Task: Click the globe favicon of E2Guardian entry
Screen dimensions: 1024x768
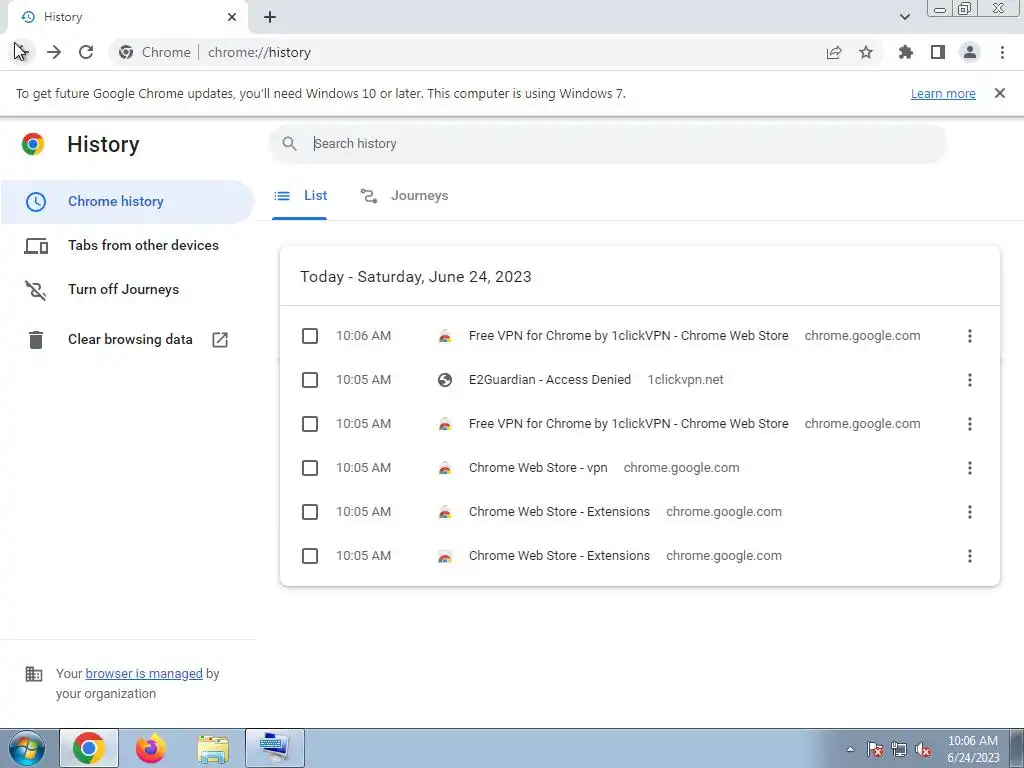Action: 445,380
